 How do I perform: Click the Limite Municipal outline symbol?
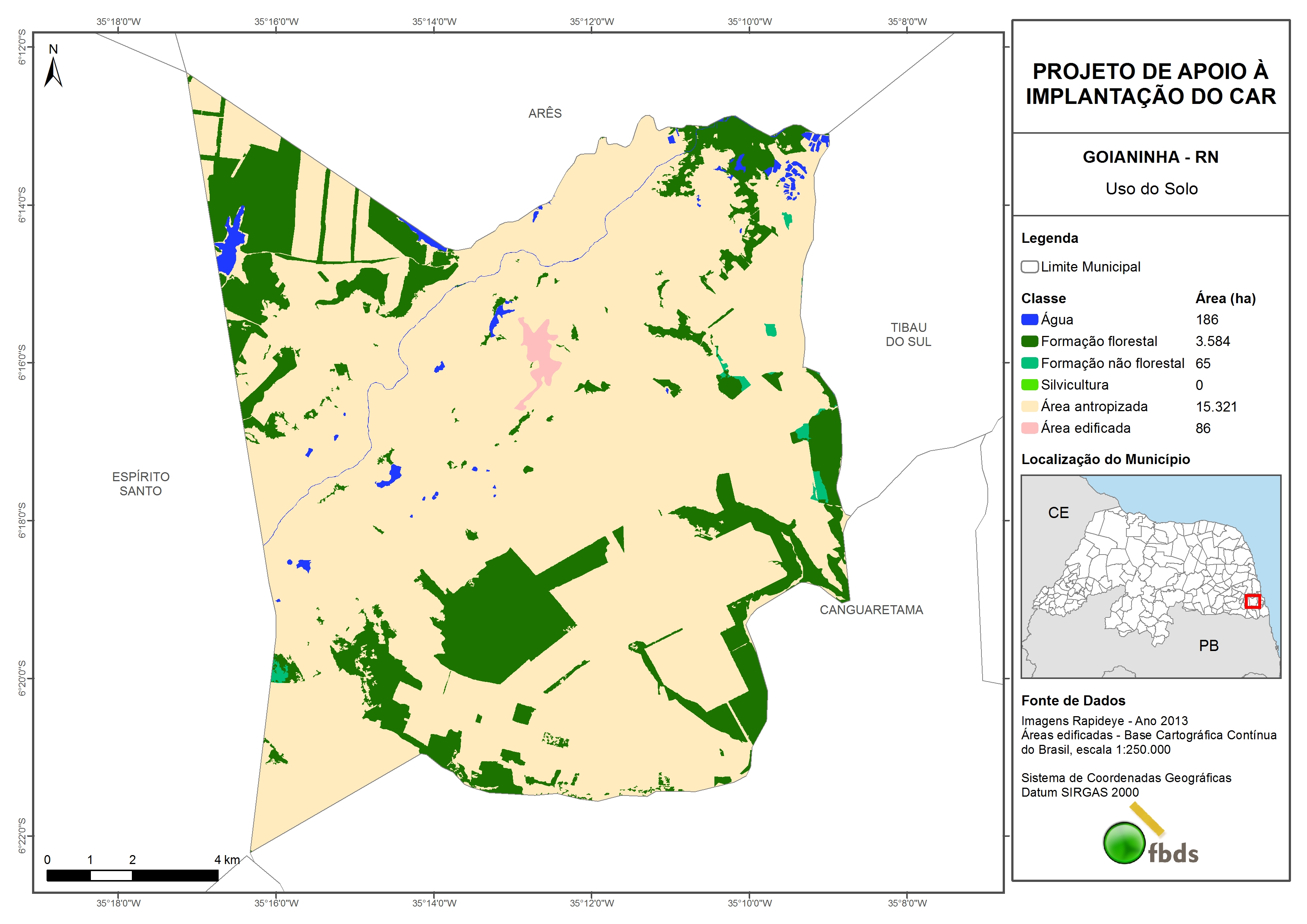click(x=1029, y=266)
